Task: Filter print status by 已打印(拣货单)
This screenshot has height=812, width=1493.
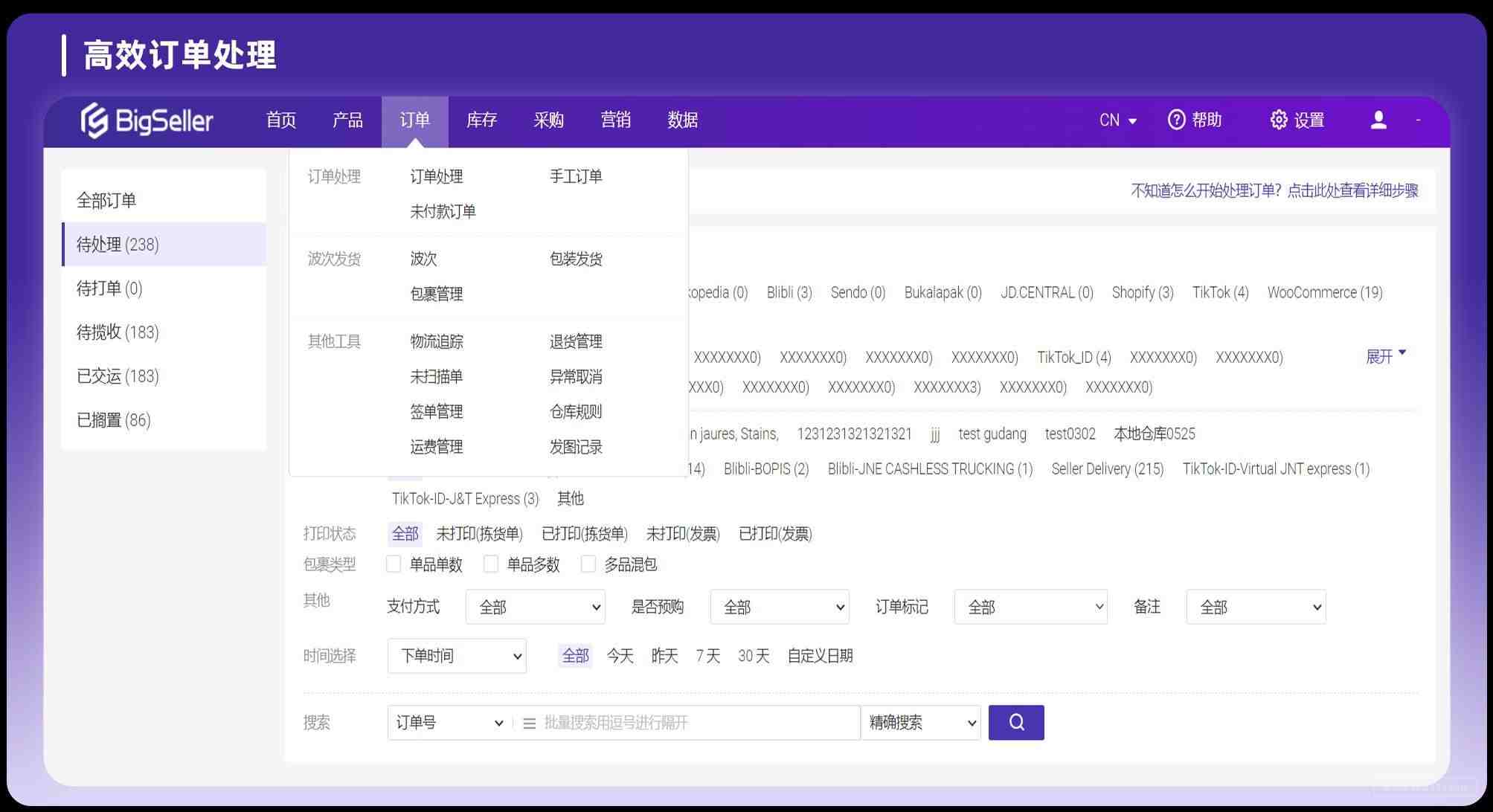Action: tap(585, 534)
